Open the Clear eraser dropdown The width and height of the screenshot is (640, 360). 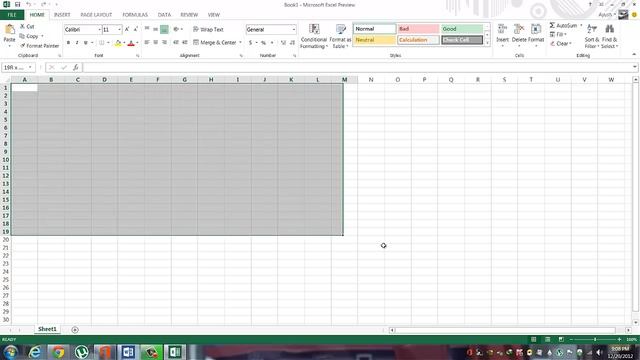[560, 43]
